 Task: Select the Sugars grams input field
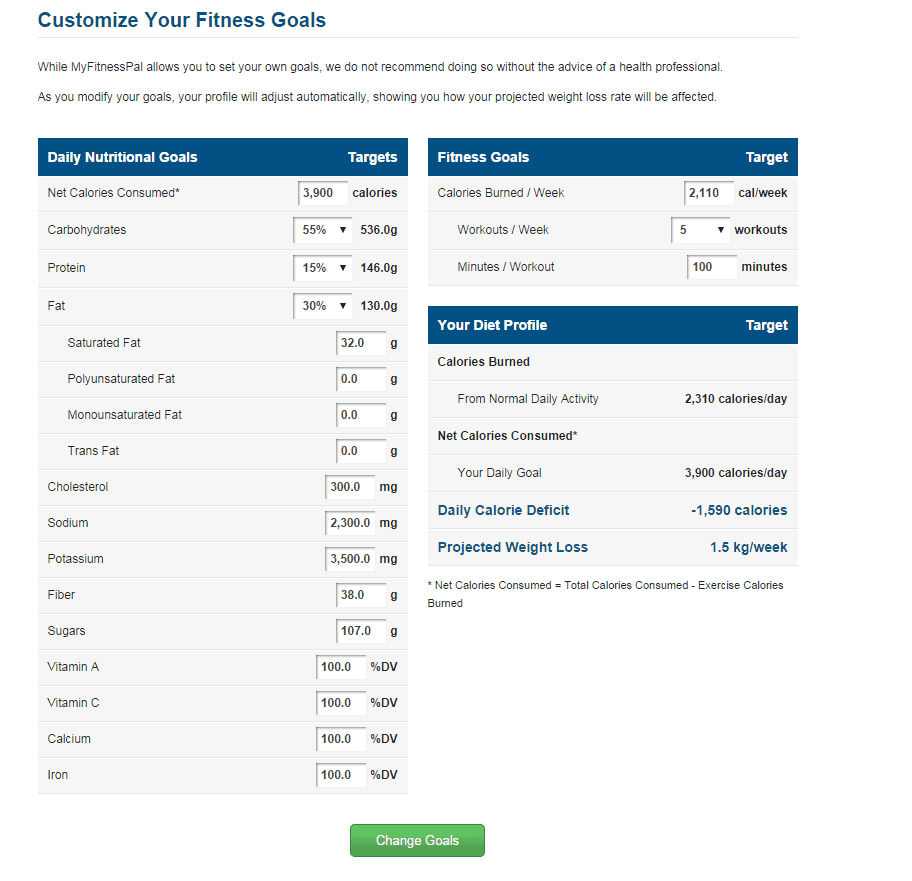[x=361, y=631]
